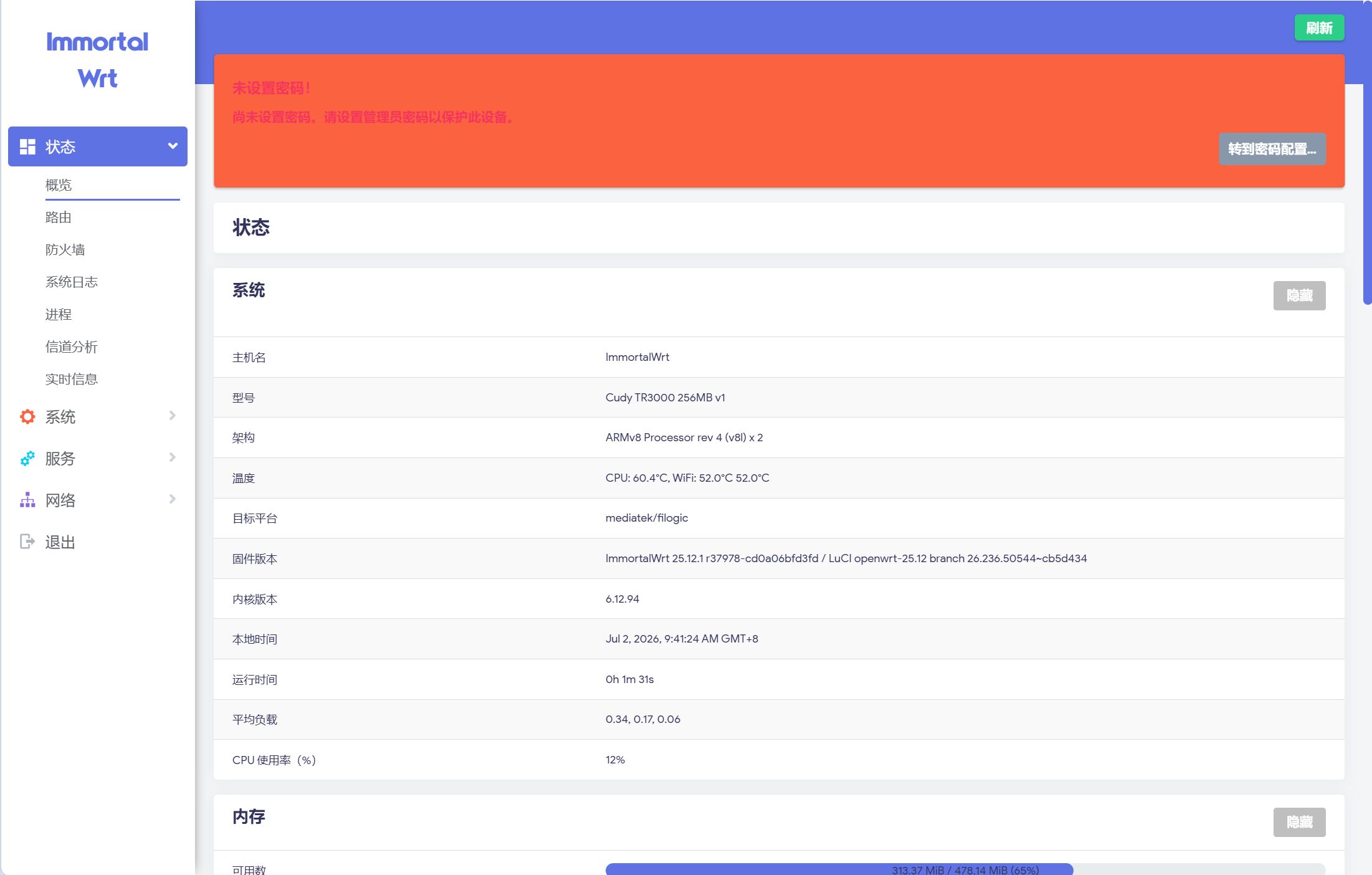Click model value Cudy TR3000 256MB v1
The image size is (1372, 875).
pos(665,398)
